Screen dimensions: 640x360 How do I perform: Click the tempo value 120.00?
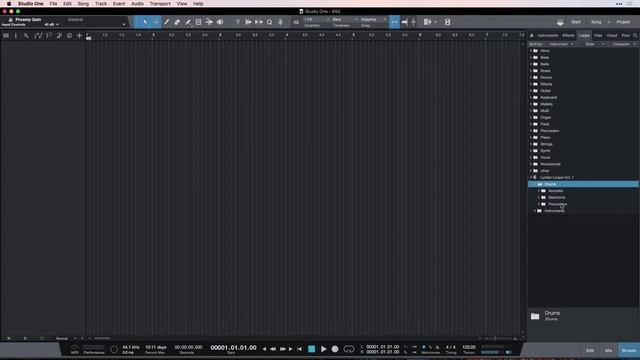469,347
